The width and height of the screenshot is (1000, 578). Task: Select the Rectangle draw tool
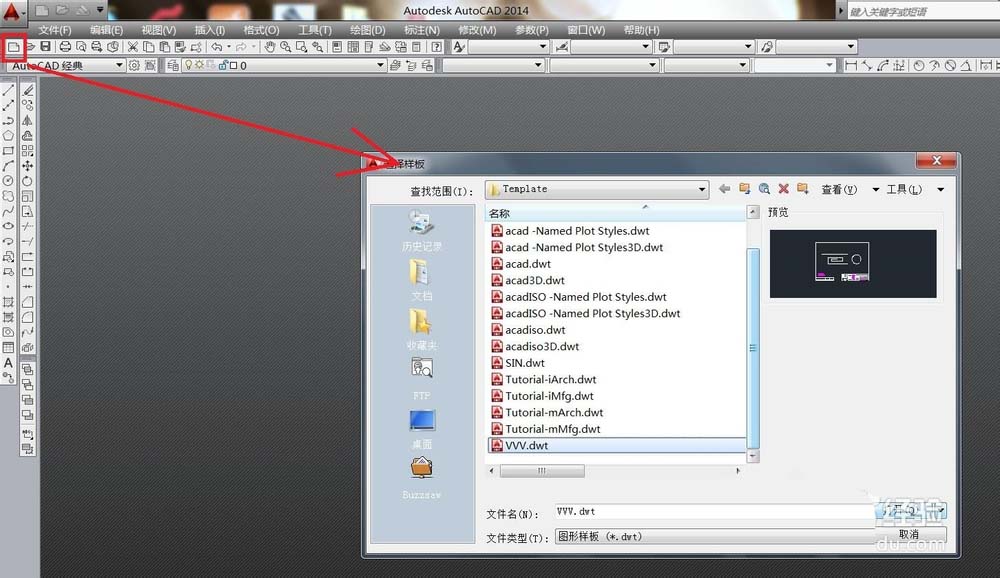click(x=8, y=151)
